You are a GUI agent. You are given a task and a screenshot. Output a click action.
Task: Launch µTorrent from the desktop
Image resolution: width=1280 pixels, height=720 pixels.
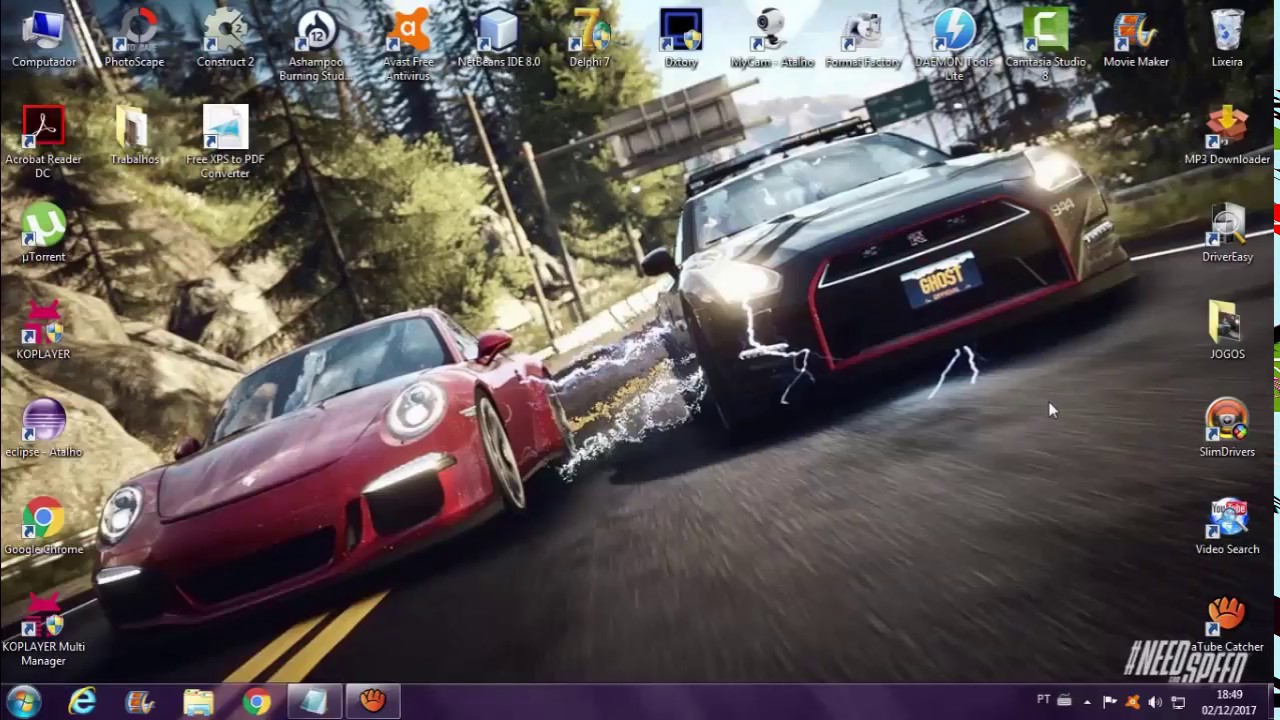tap(43, 233)
